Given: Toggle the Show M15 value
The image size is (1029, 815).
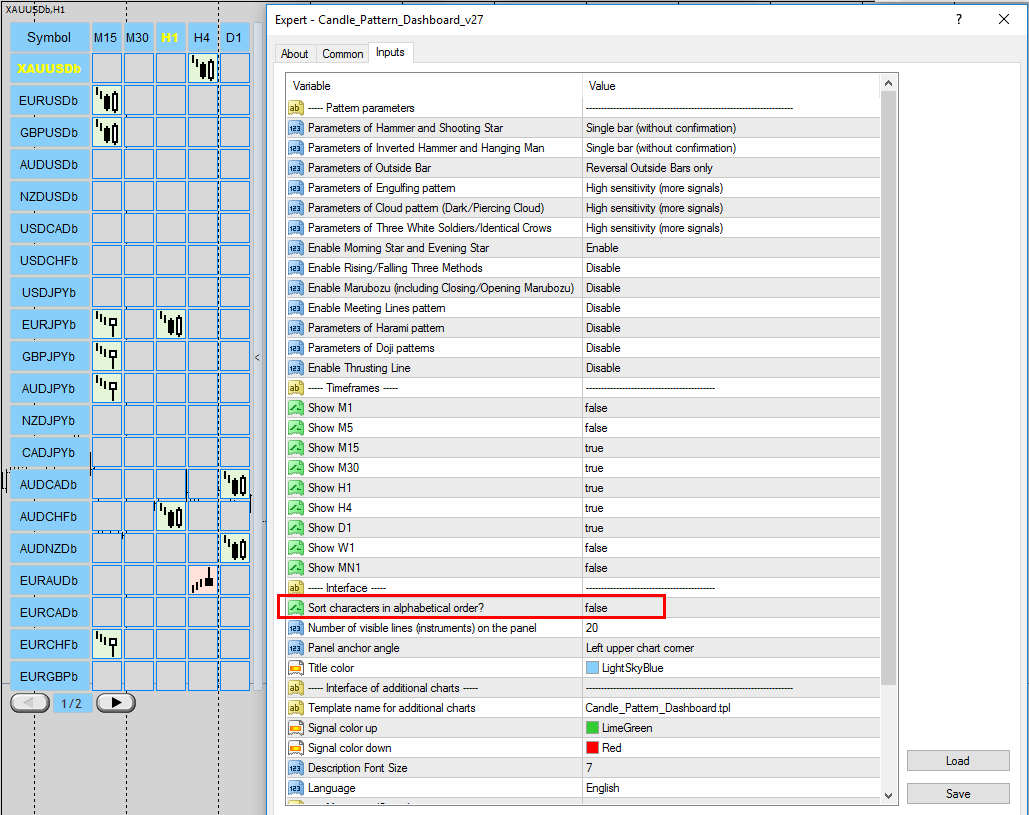Looking at the screenshot, I should point(730,448).
